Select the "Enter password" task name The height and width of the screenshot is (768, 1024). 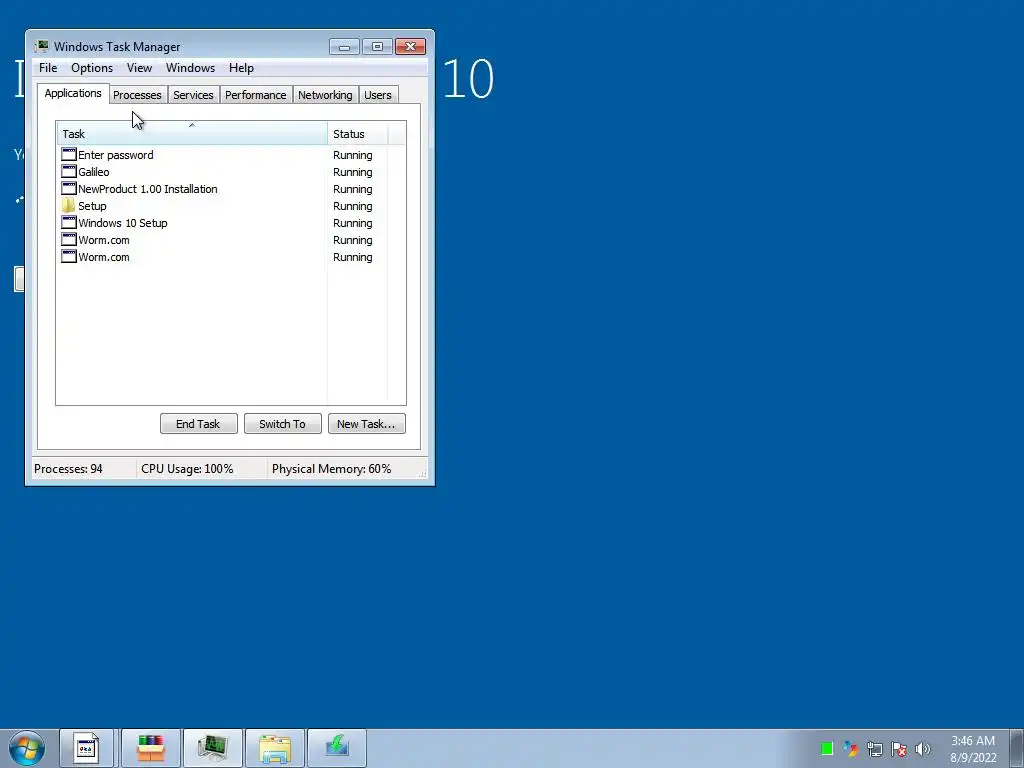click(116, 155)
